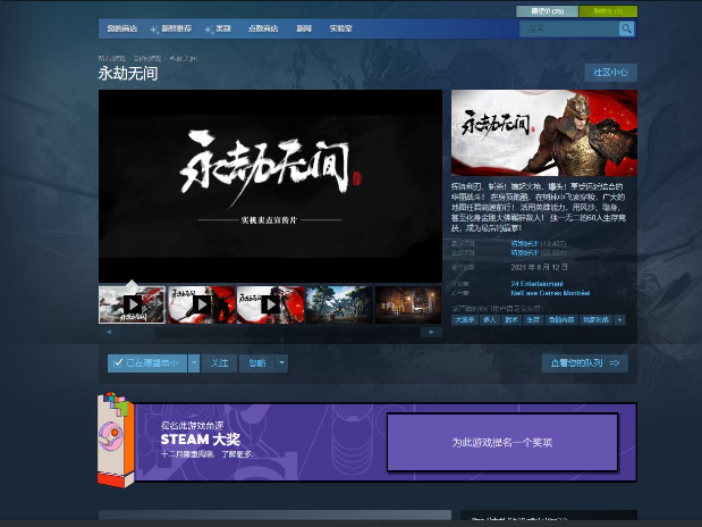Open the green shopping cart button
Screen dimensions: 702x527
point(608,11)
